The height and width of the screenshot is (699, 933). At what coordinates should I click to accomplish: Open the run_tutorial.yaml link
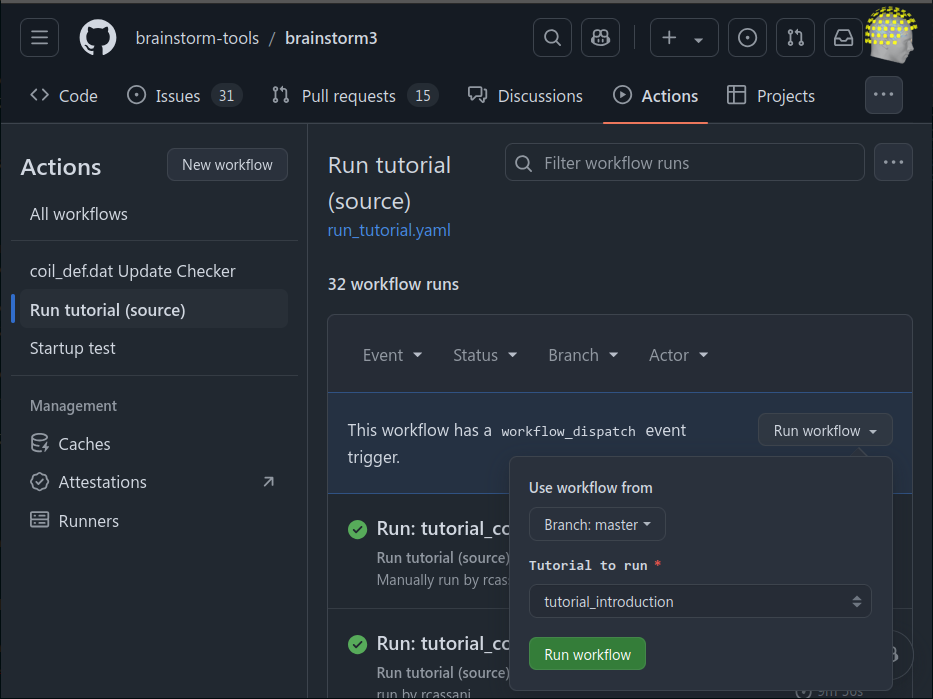click(x=389, y=230)
